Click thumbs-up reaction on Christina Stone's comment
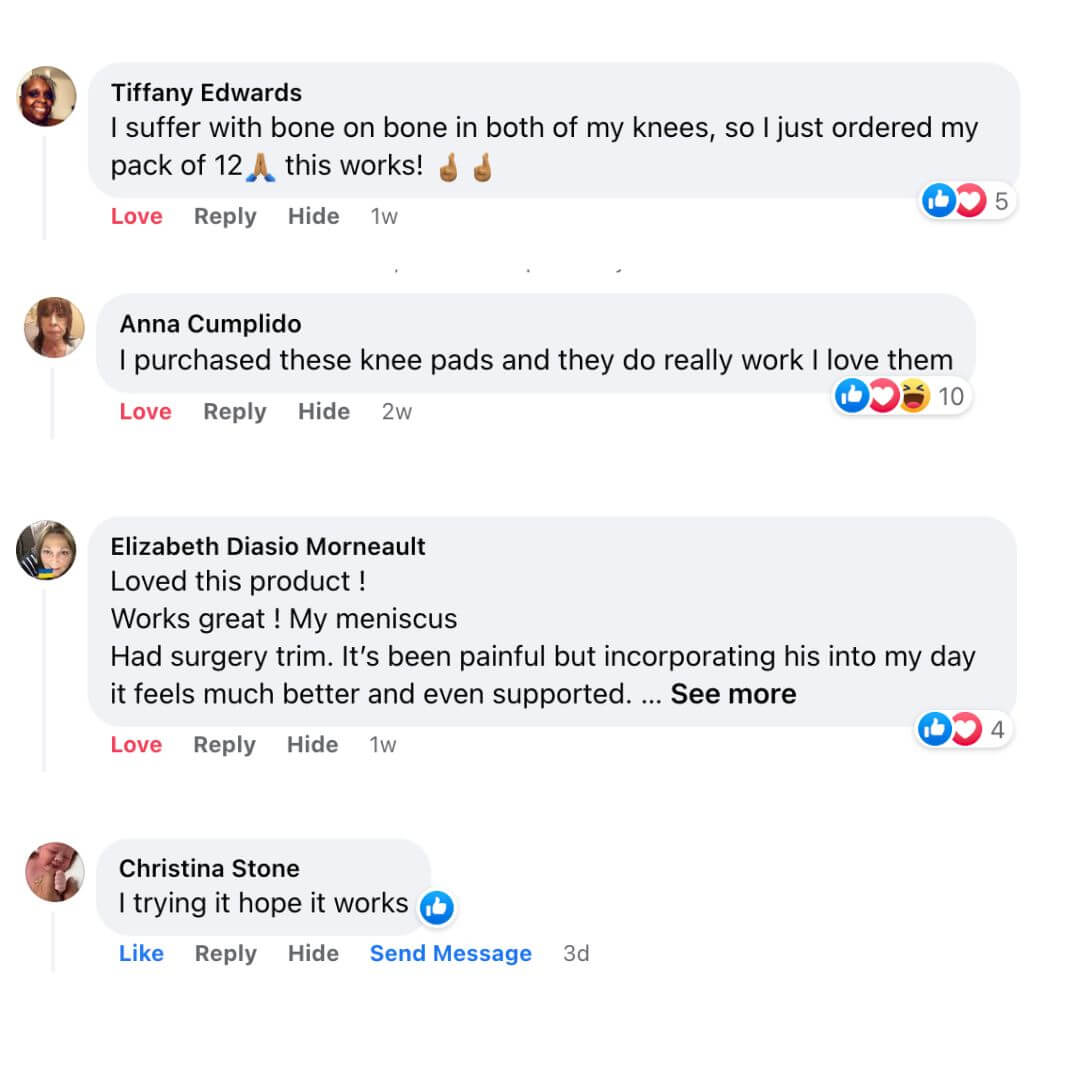 [x=436, y=907]
